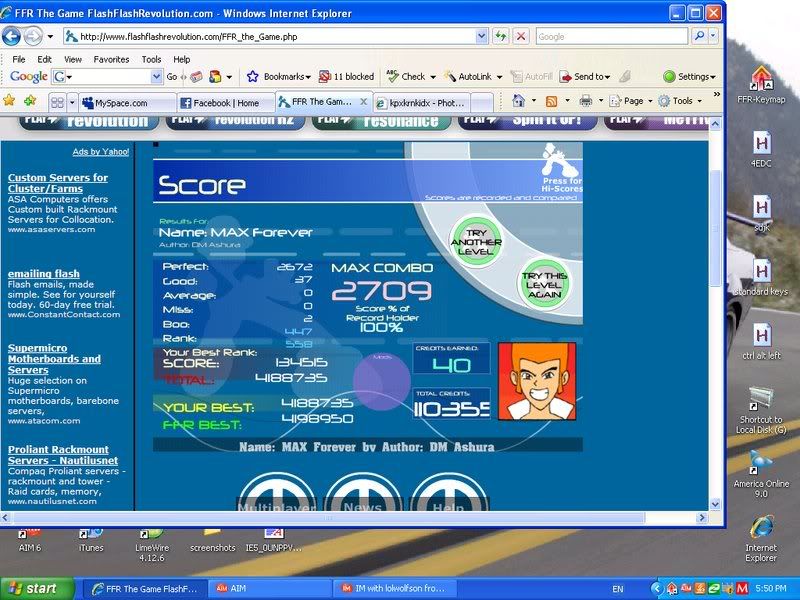
Task: Open the FFR-Keymap desktop icon
Action: click(761, 85)
